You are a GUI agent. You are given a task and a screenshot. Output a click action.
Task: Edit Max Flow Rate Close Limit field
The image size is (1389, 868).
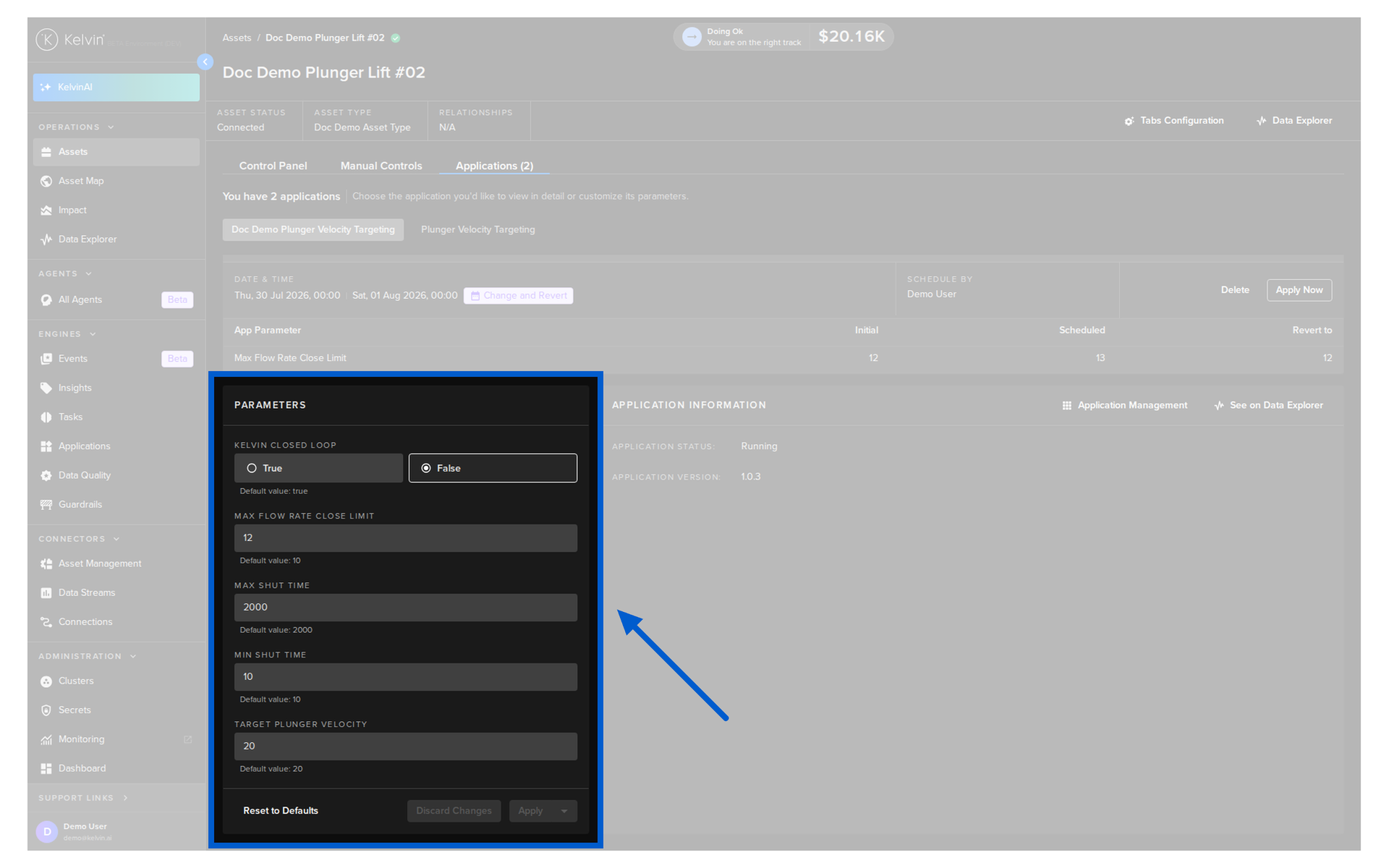pos(406,538)
